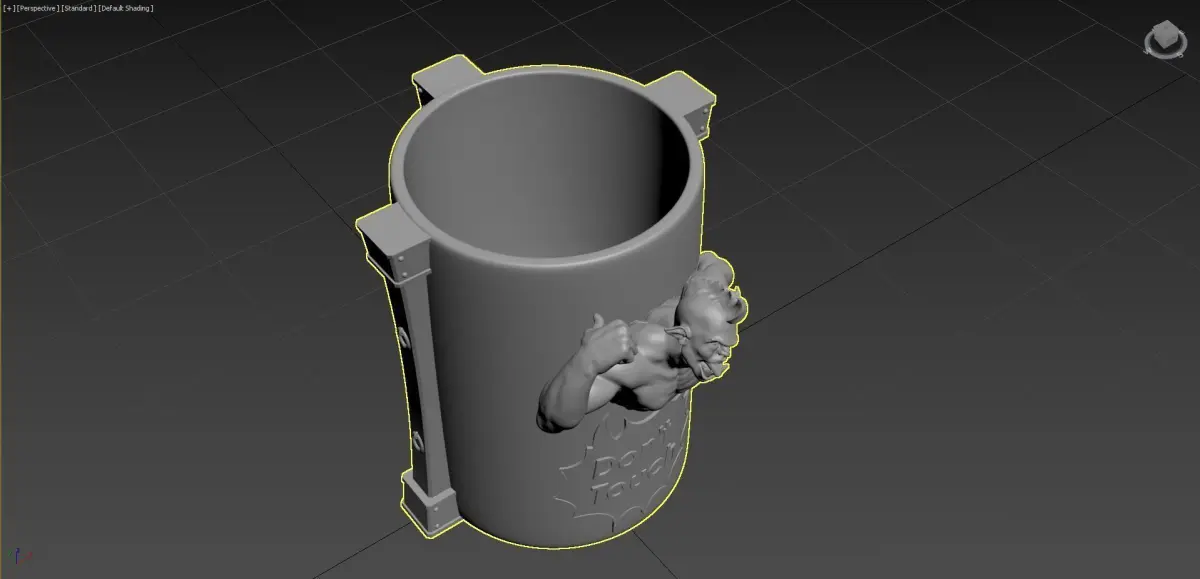Open the [+] general viewport menu
This screenshot has width=1200, height=579.
9,8
